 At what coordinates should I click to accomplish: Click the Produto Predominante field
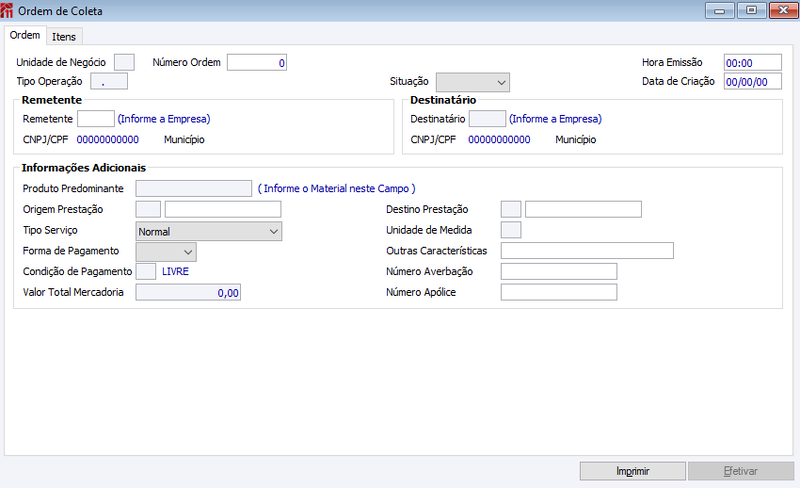click(x=193, y=188)
